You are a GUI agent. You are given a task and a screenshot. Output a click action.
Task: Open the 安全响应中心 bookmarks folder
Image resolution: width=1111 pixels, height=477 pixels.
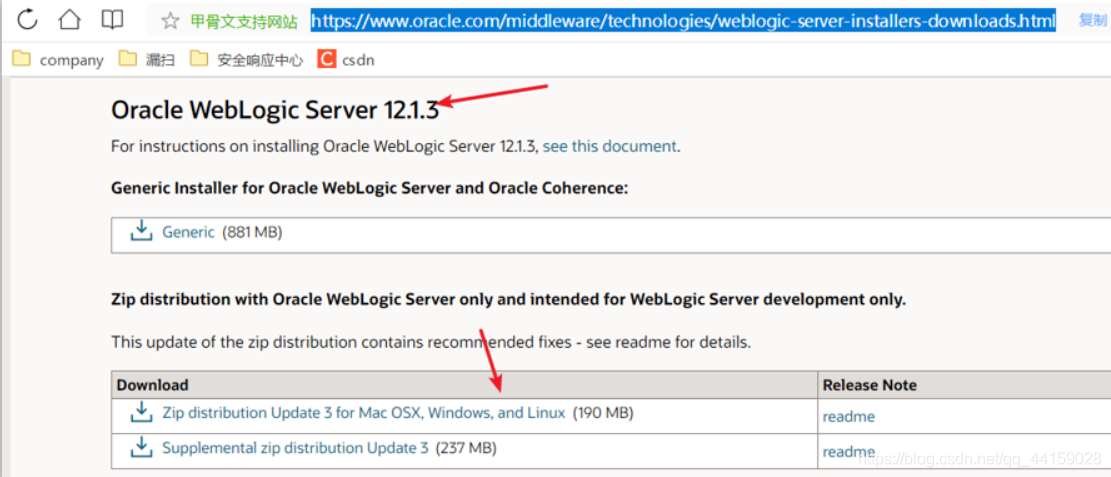pos(247,60)
